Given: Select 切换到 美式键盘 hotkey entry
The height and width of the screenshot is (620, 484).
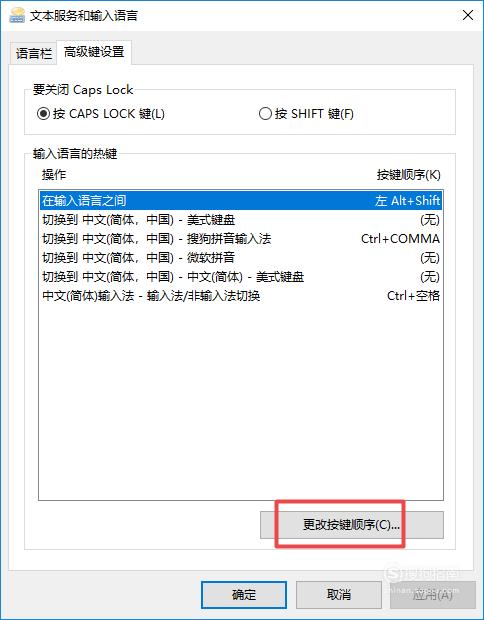Looking at the screenshot, I should pos(241,219).
